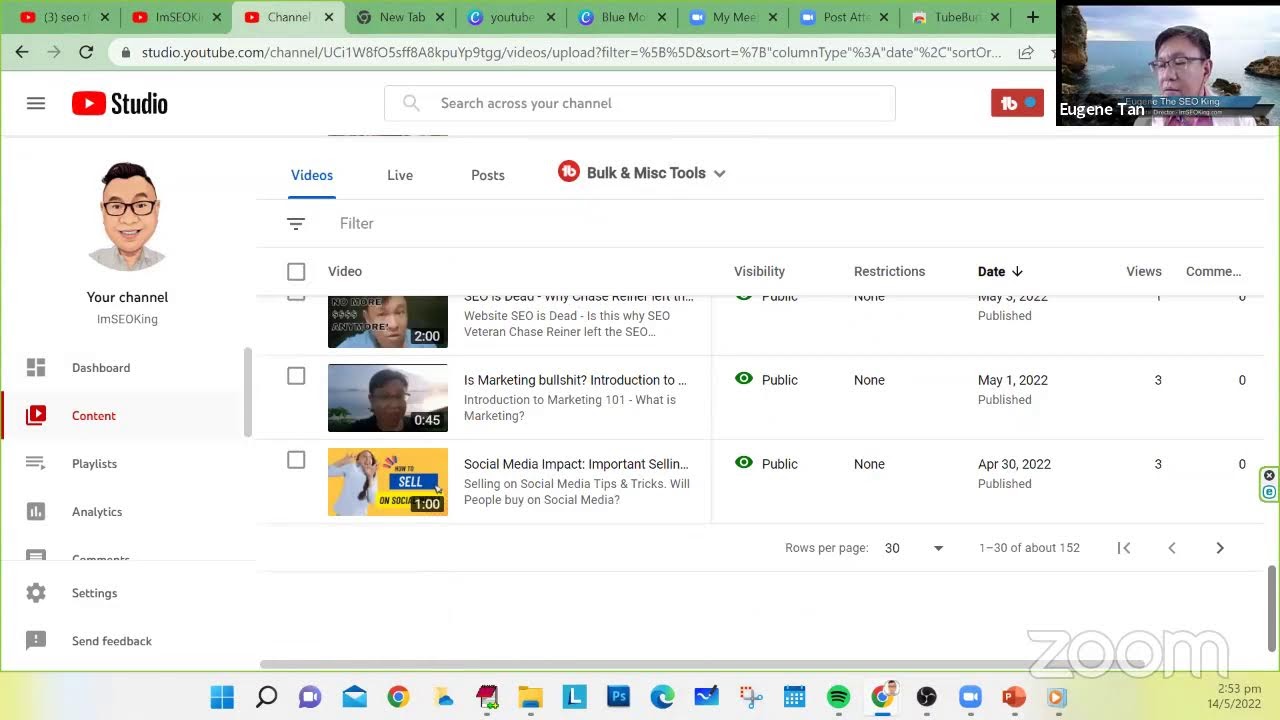Go to the next page of videos
The image size is (1280, 720).
click(x=1219, y=548)
